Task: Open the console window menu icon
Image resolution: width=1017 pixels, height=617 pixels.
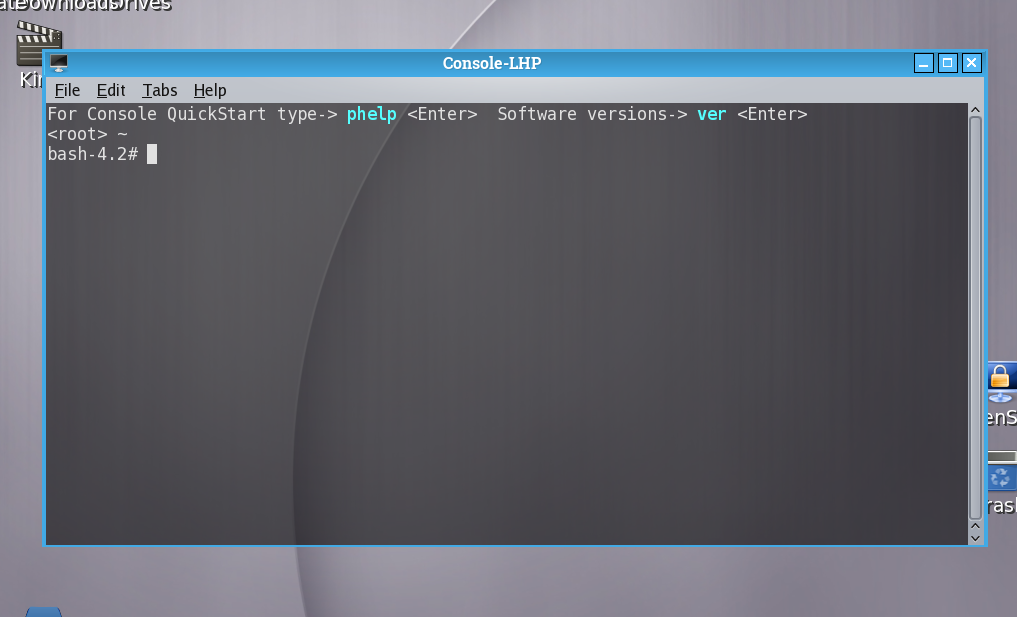Action: pyautogui.click(x=59, y=63)
